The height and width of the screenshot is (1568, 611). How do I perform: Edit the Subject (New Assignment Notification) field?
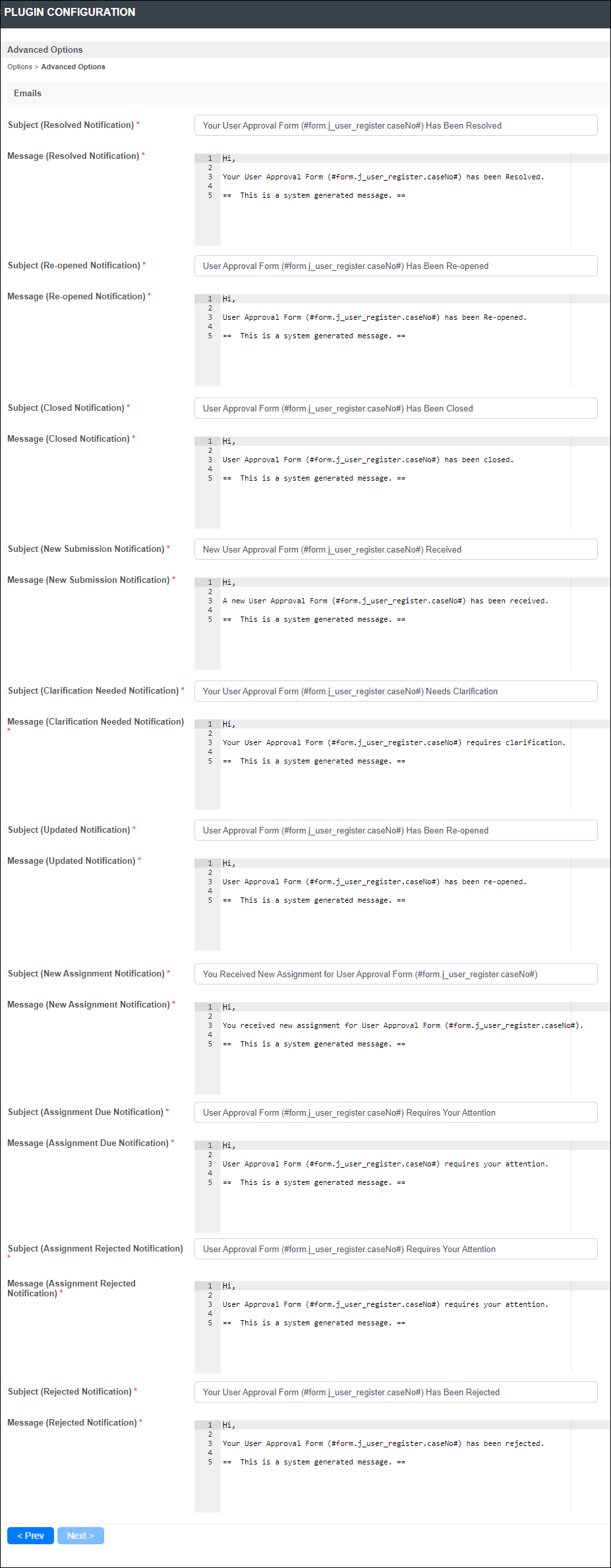coord(395,974)
